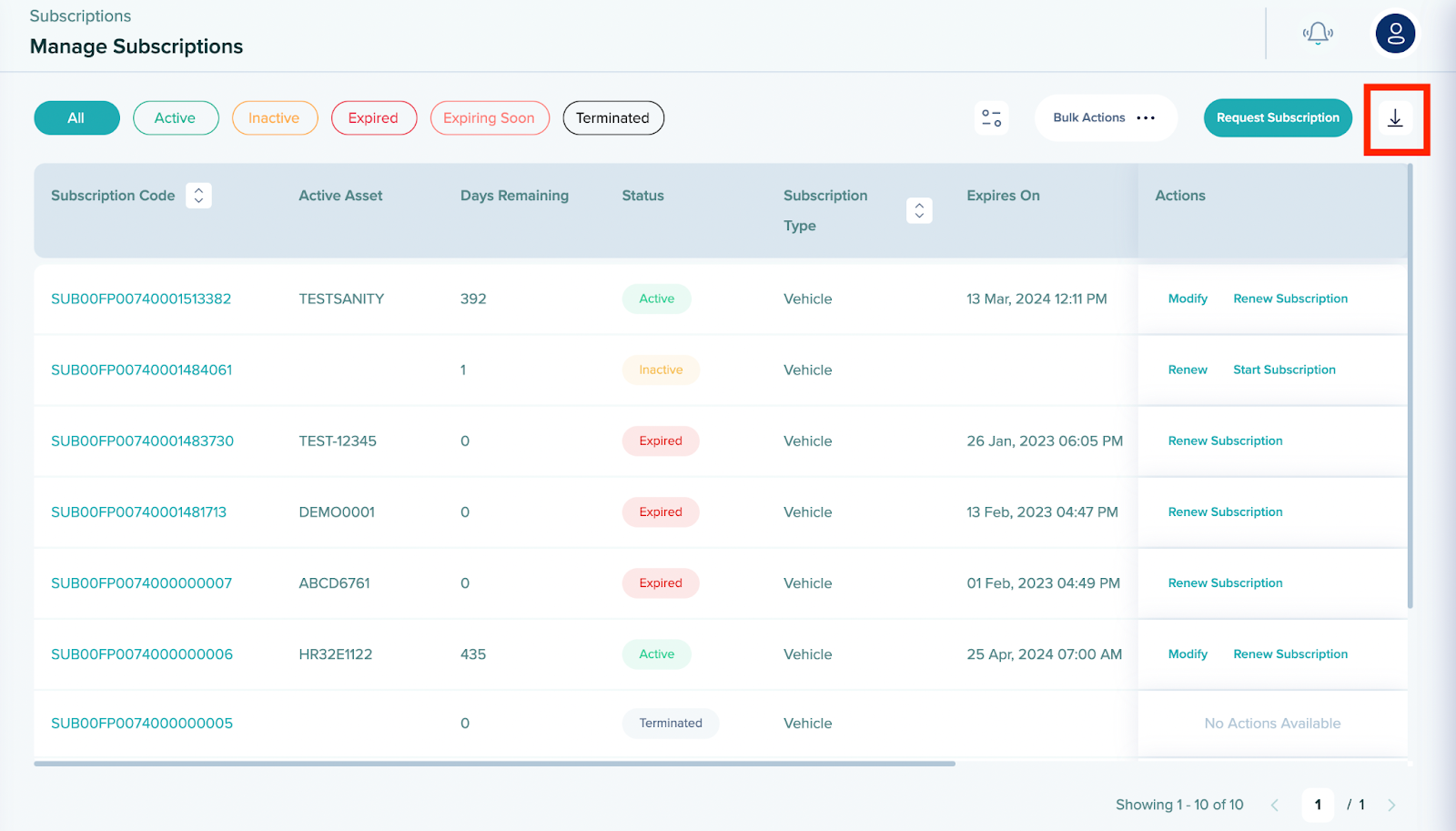This screenshot has width=1456, height=831.
Task: Click Start Subscription for SUB00FP00740001484061
Action: tap(1284, 370)
